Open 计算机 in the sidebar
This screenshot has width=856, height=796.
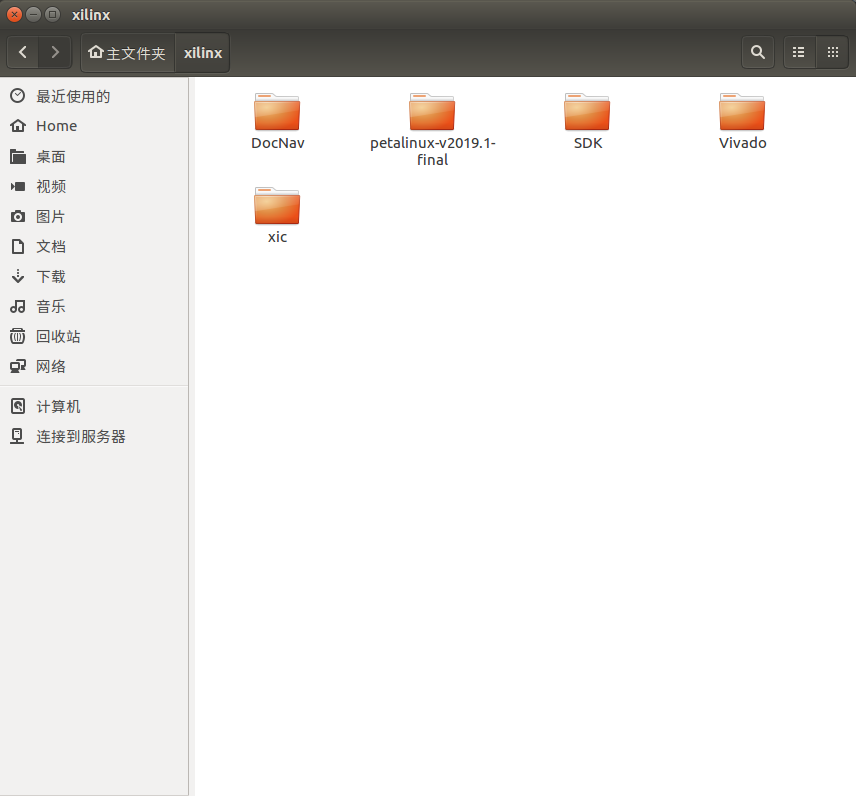pyautogui.click(x=94, y=406)
